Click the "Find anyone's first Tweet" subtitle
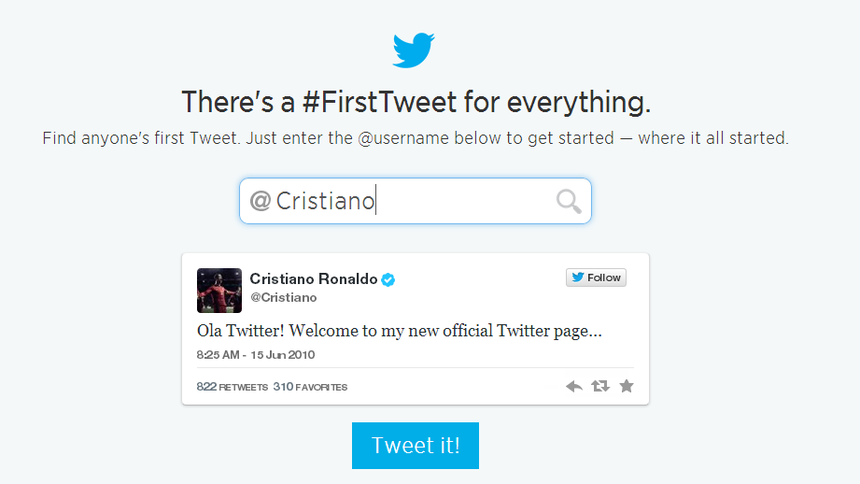This screenshot has width=860, height=484. [x=415, y=138]
